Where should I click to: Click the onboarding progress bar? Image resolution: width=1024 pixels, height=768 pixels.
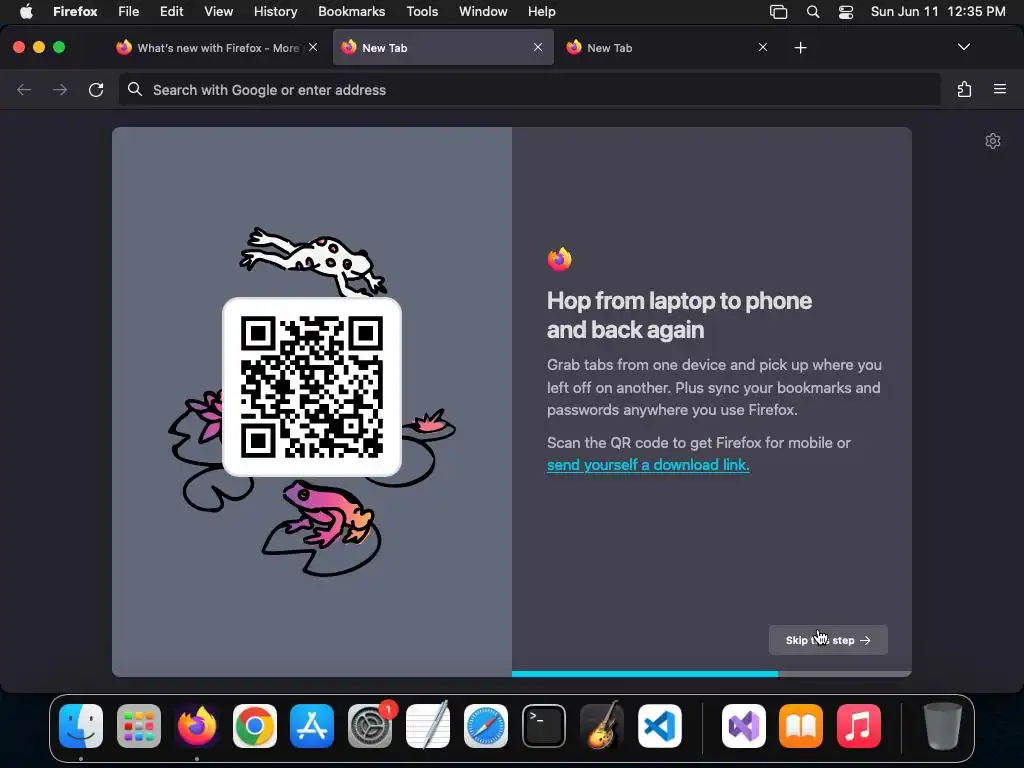point(712,673)
